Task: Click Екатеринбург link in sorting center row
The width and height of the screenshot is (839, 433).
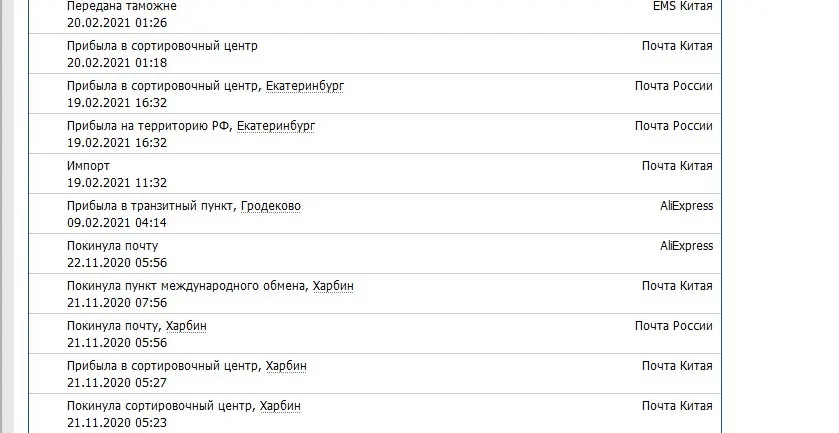Action: click(x=304, y=86)
